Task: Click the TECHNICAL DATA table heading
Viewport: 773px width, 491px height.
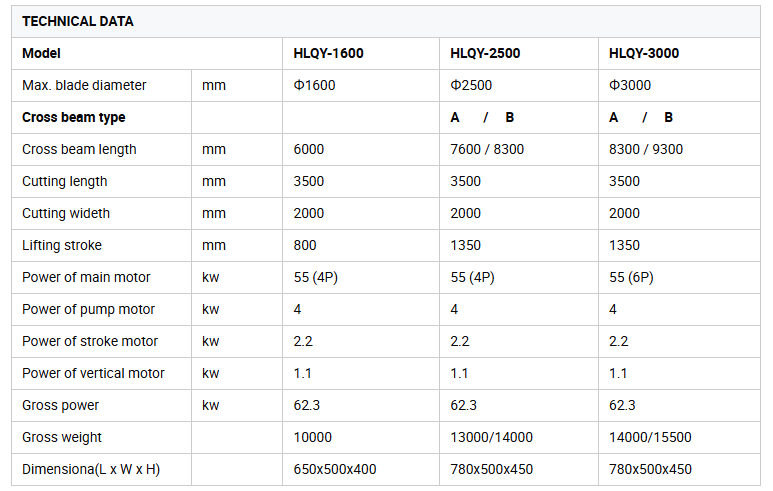Action: click(77, 21)
